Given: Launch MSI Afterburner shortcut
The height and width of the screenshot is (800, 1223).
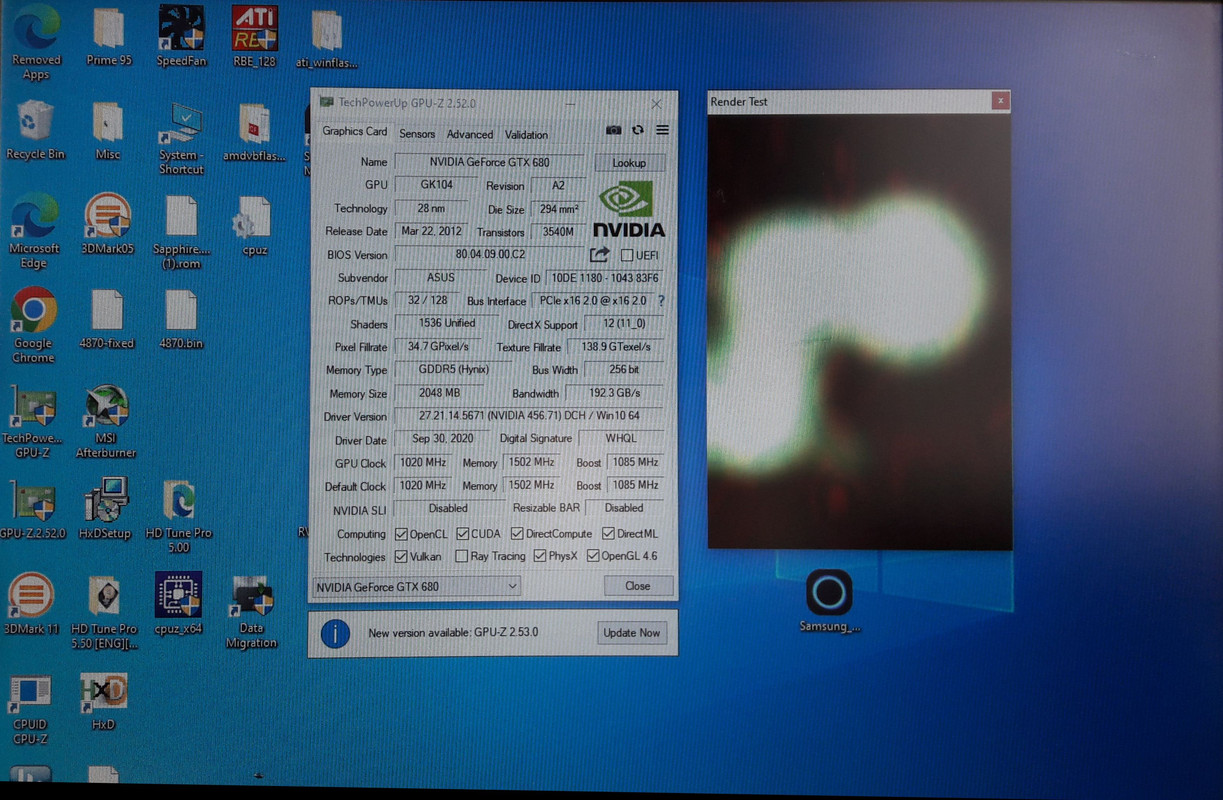Looking at the screenshot, I should [x=106, y=421].
